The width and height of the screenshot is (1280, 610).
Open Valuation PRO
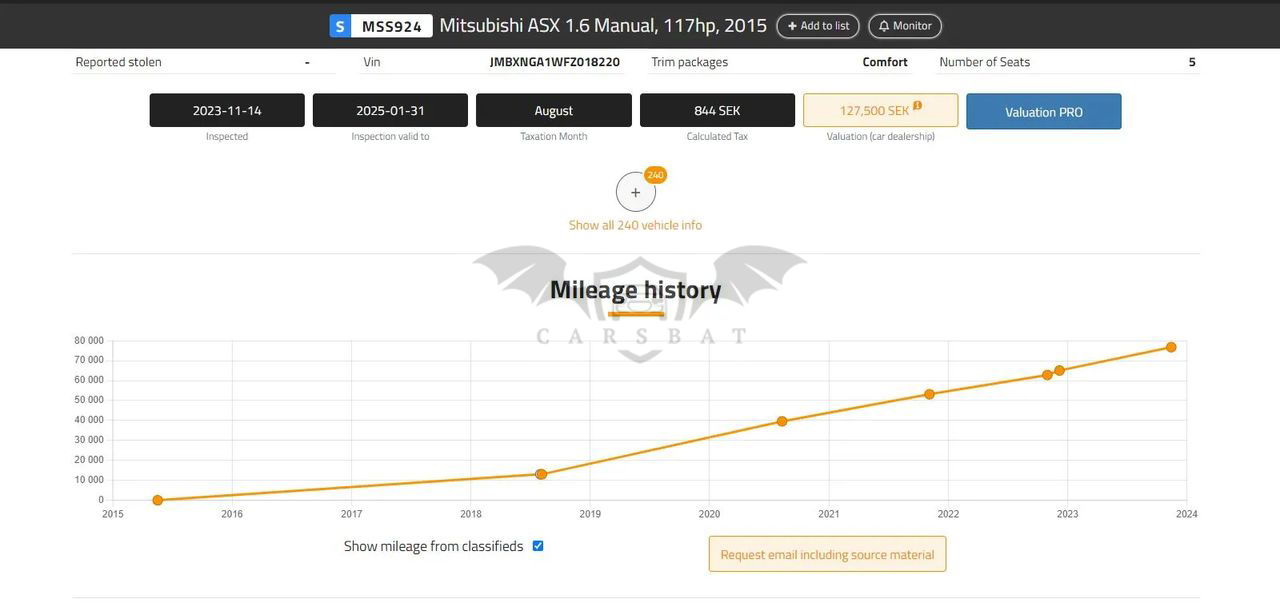click(x=1043, y=112)
